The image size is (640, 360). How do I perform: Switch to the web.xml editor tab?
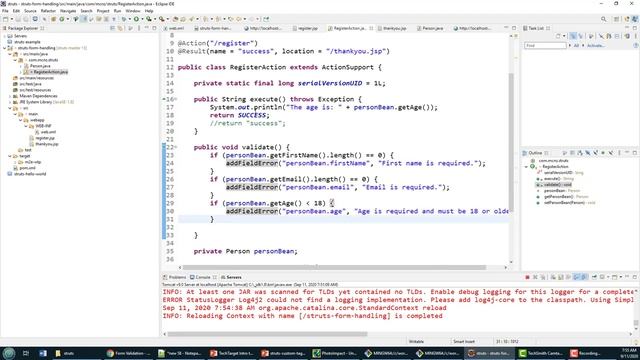(174, 28)
